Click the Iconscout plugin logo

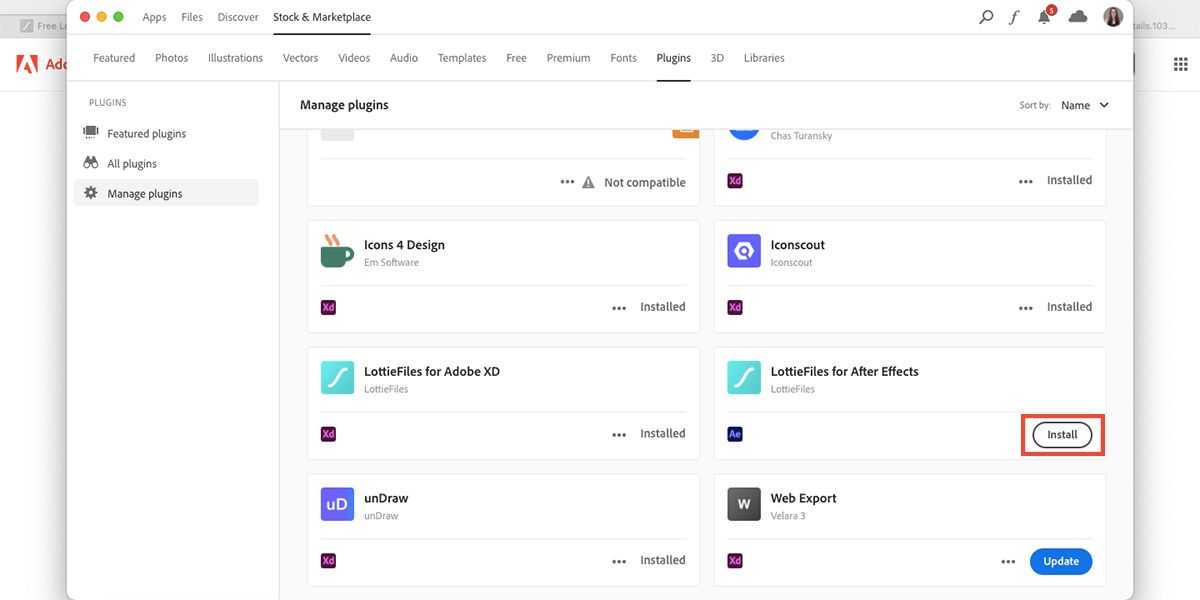tap(744, 251)
